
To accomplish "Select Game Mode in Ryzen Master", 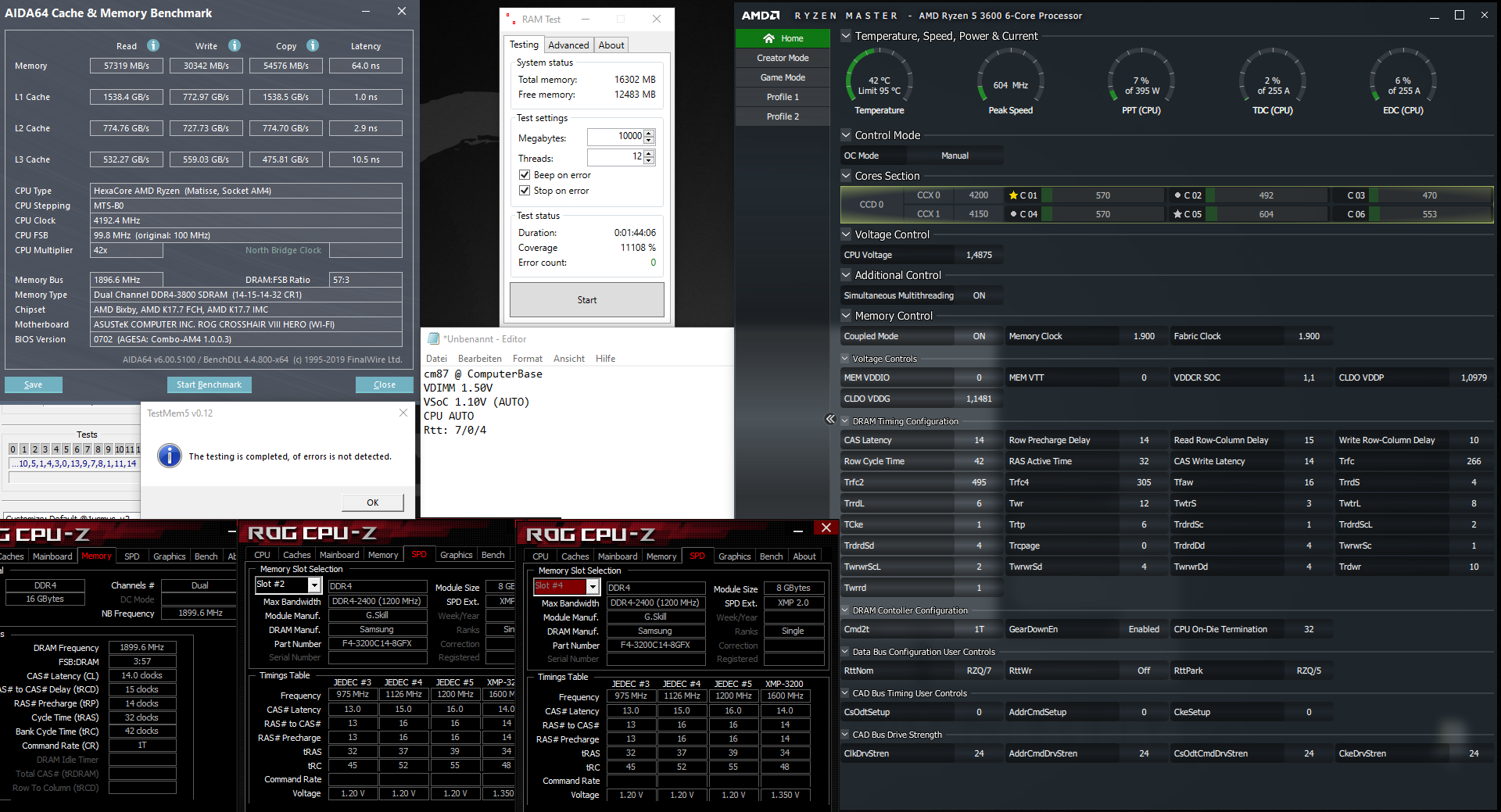I will pos(783,77).
